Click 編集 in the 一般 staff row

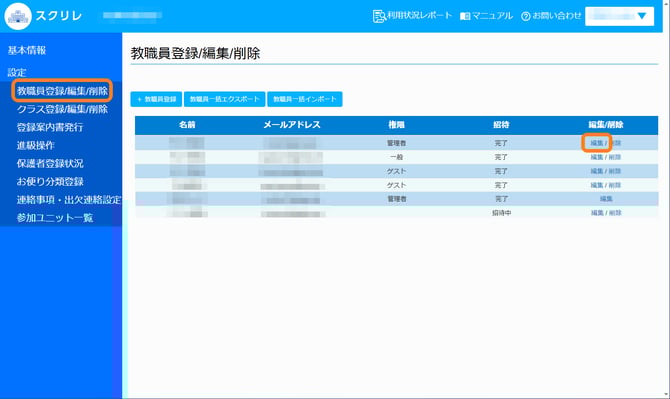coord(597,157)
